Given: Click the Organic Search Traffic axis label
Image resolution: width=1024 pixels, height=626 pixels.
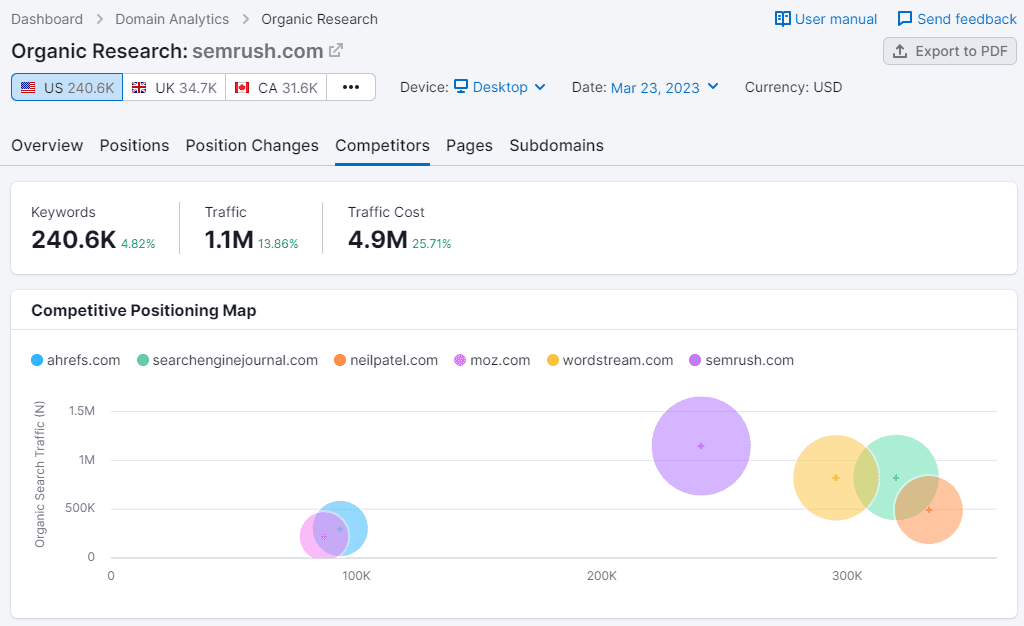Looking at the screenshot, I should pyautogui.click(x=40, y=474).
